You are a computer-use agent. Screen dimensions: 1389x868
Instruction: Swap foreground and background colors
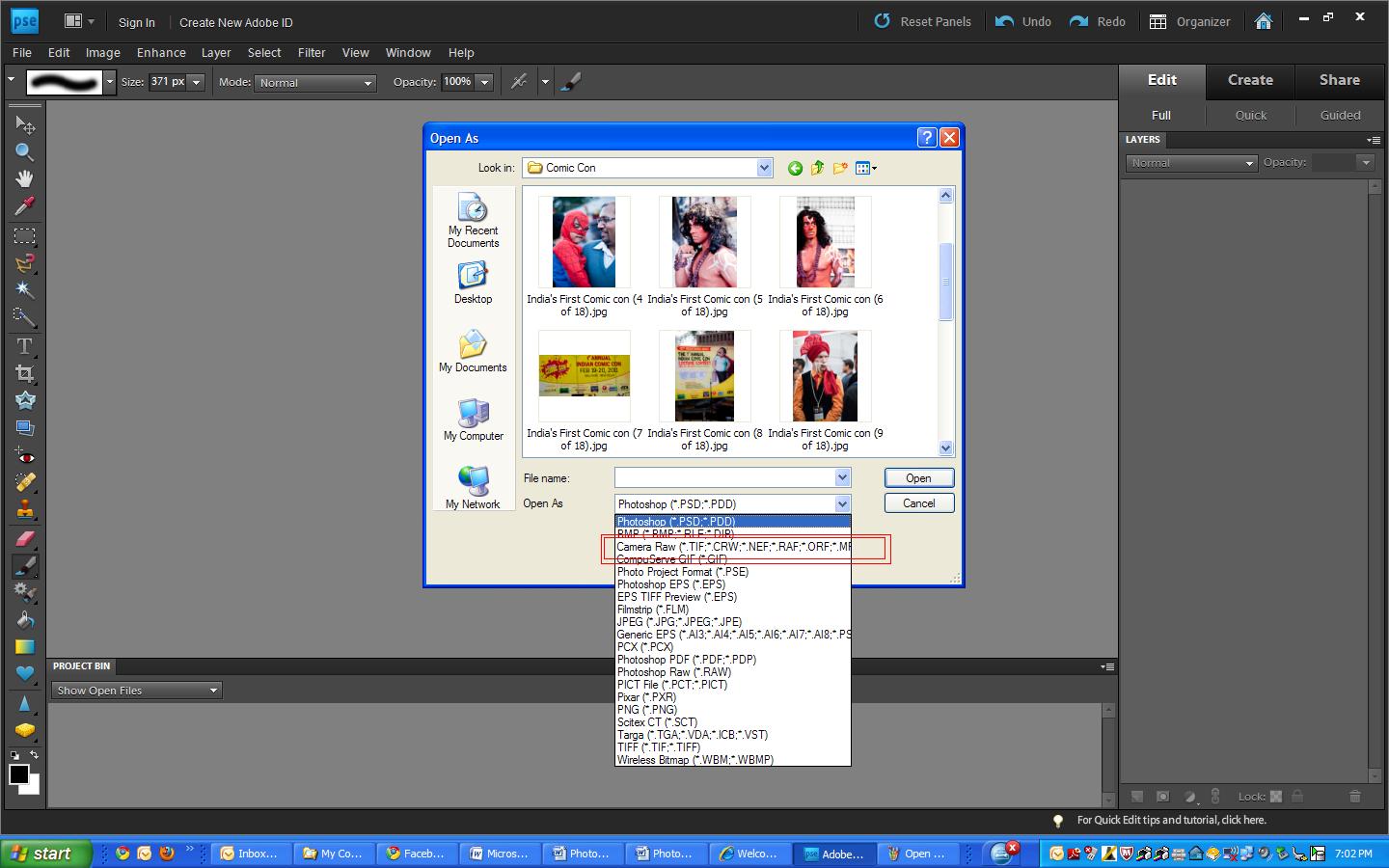click(x=35, y=754)
